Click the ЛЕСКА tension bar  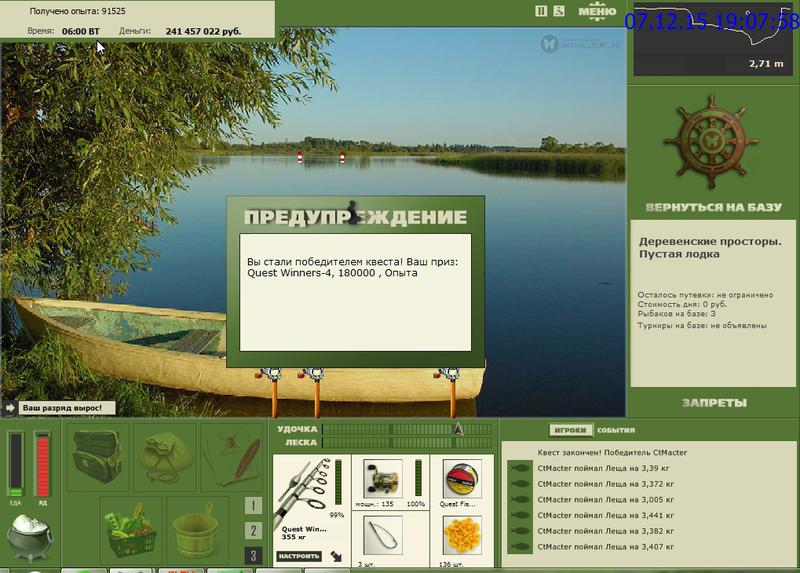coord(407,442)
